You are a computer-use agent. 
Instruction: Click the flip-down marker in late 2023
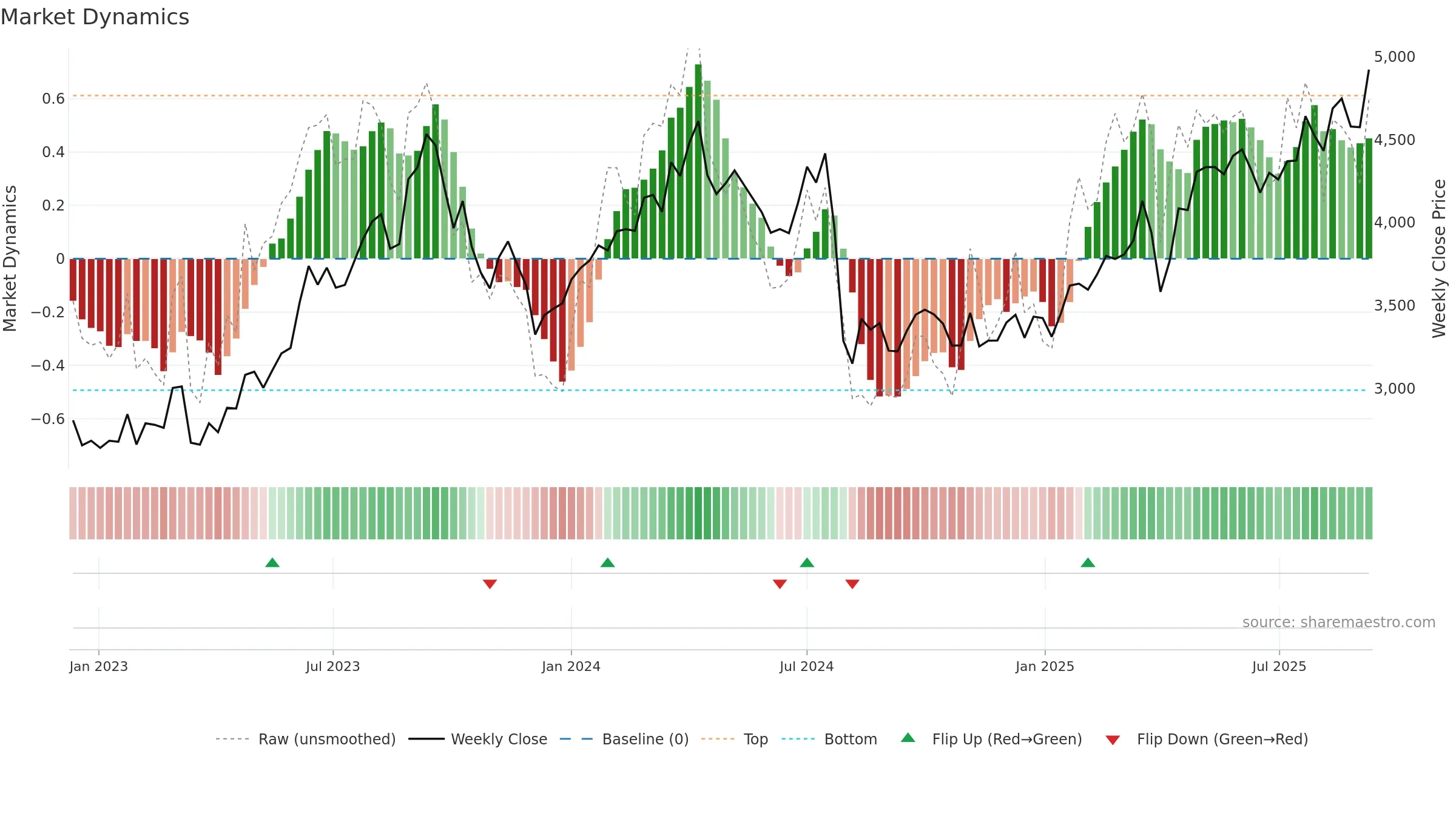[x=490, y=584]
